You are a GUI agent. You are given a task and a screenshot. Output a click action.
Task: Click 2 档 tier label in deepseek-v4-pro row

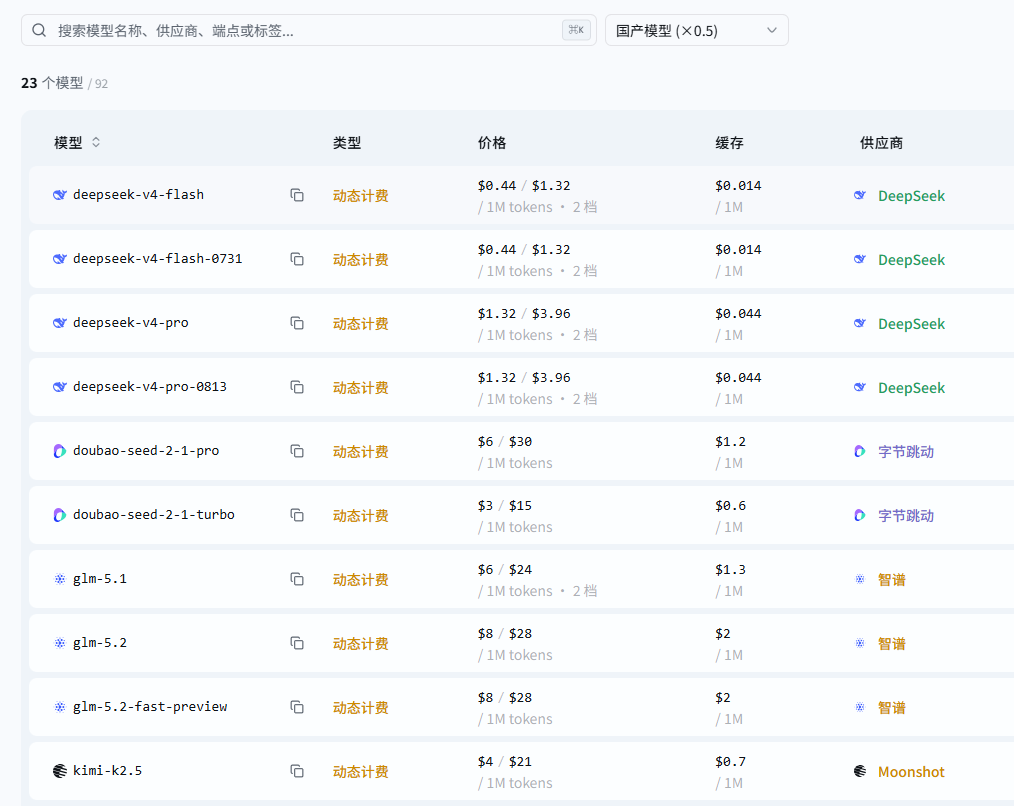[x=585, y=335]
